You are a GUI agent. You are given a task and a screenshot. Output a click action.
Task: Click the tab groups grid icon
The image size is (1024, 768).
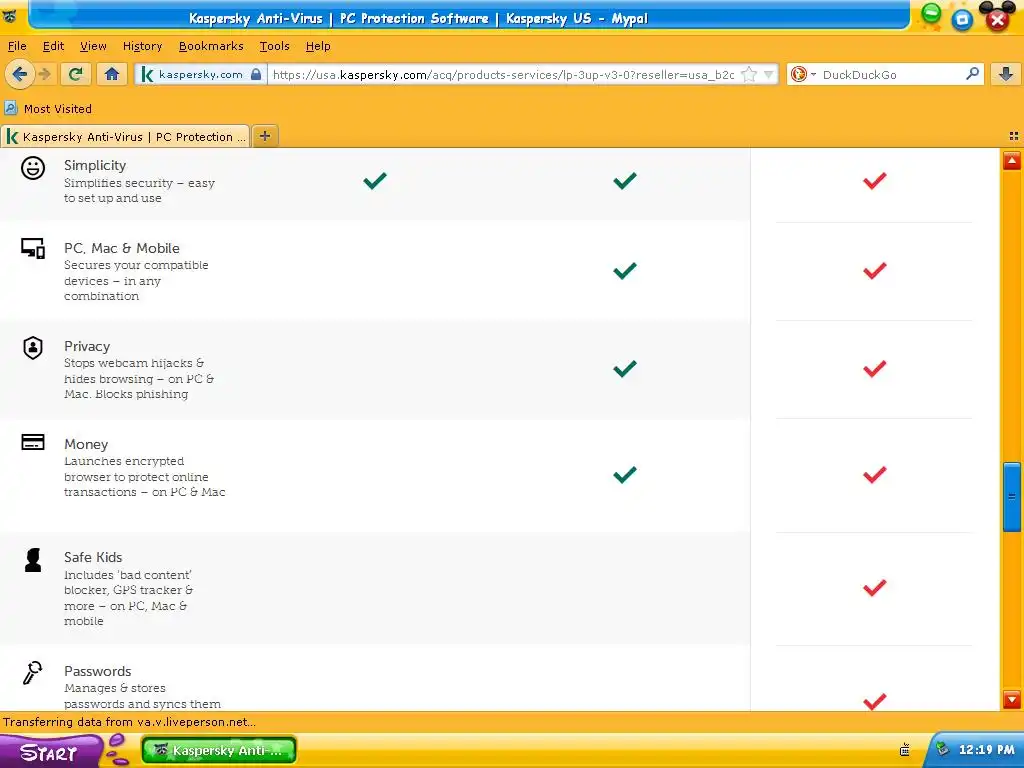point(1014,136)
